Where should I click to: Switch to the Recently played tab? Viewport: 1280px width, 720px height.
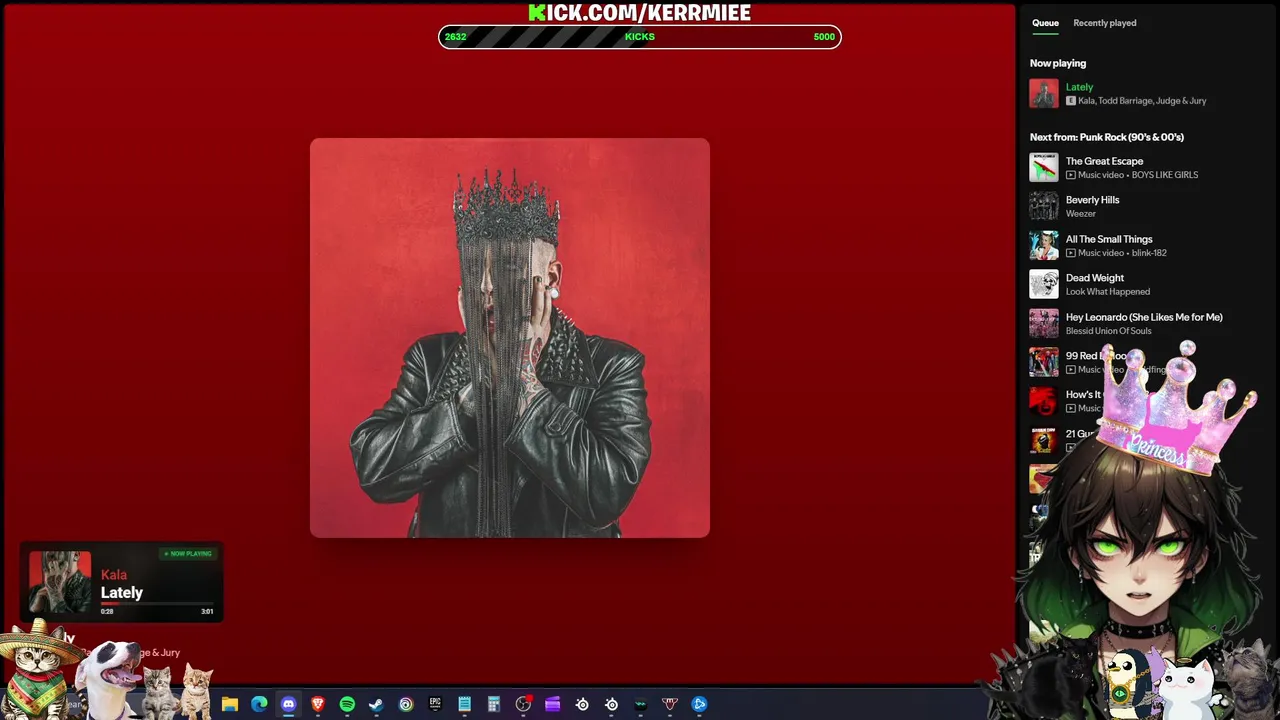(x=1105, y=23)
